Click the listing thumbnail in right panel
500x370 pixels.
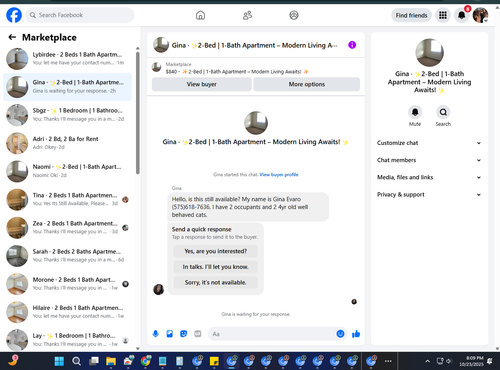[x=429, y=52]
